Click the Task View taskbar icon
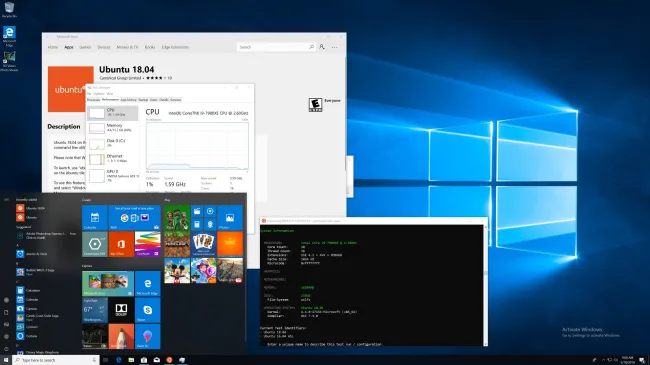Screen dimensions: 650x365 (105, 360)
